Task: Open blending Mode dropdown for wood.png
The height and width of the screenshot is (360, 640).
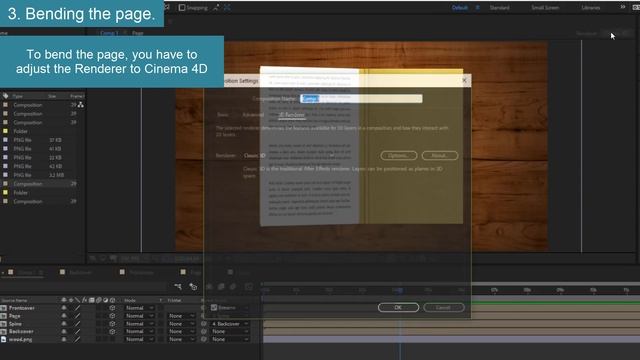Action: [139, 339]
